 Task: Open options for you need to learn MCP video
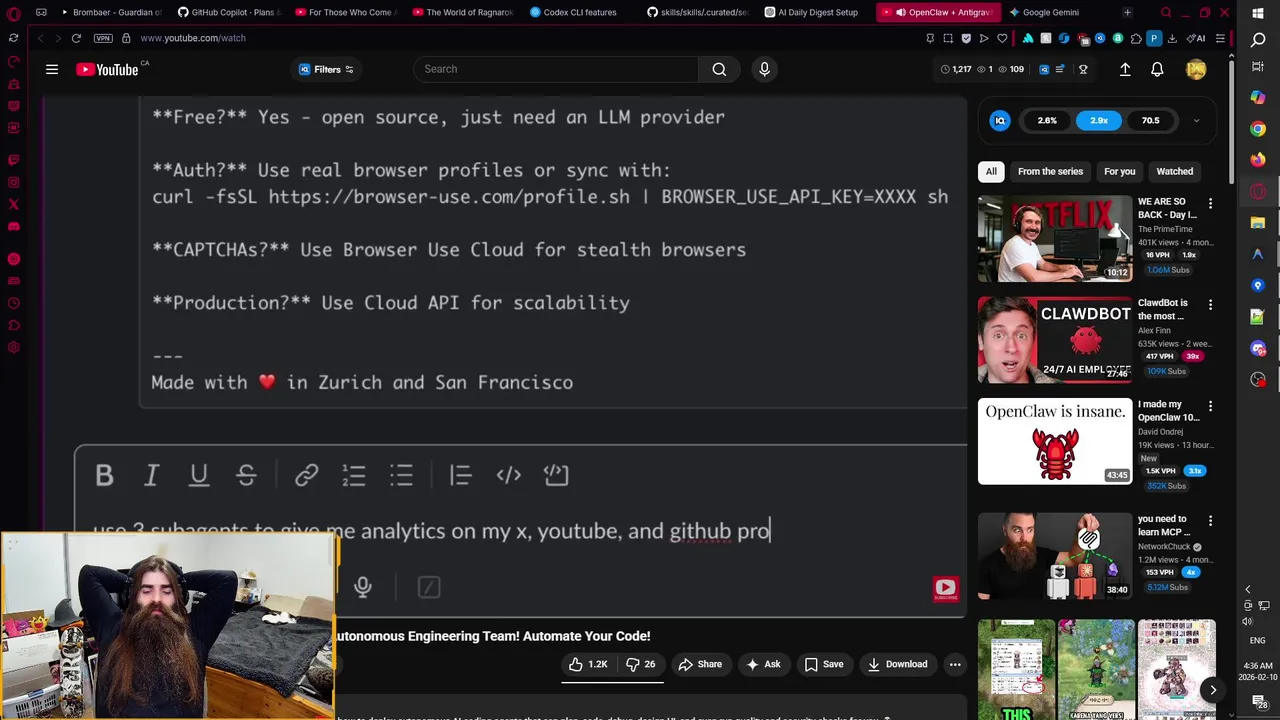click(1210, 521)
